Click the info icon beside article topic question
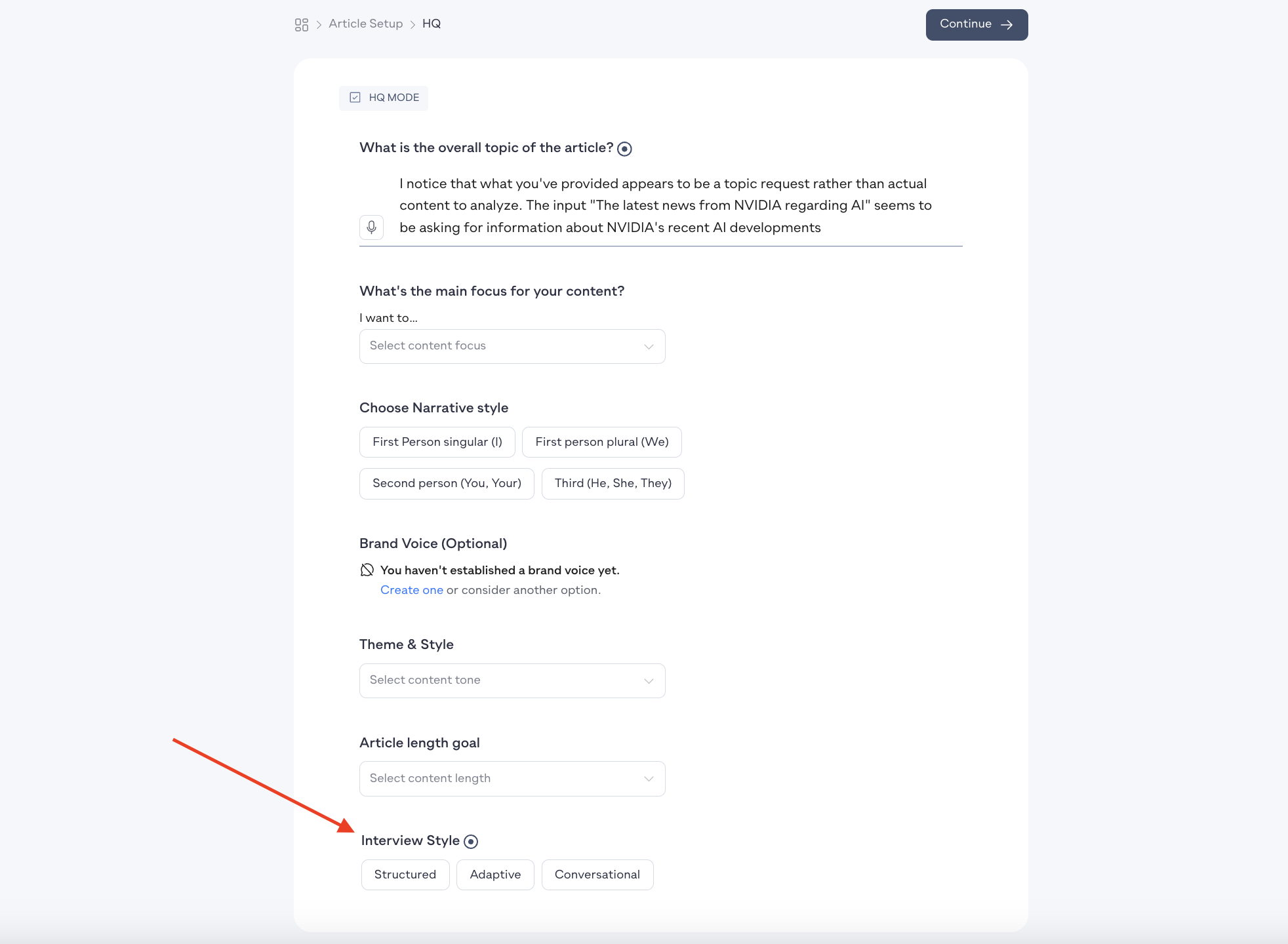The height and width of the screenshot is (944, 1288). coord(625,149)
